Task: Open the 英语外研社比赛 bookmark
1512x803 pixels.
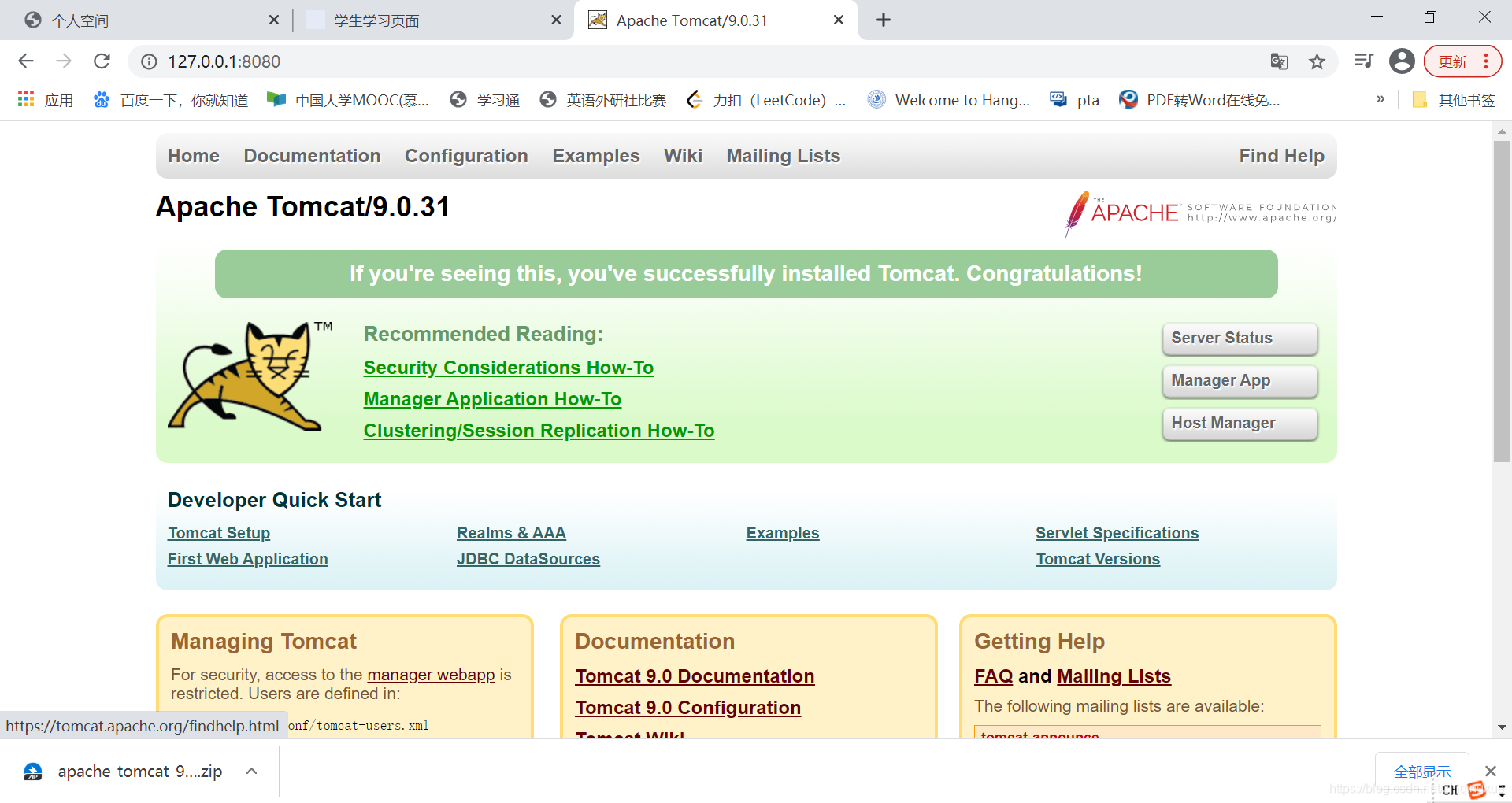Action: point(602,100)
